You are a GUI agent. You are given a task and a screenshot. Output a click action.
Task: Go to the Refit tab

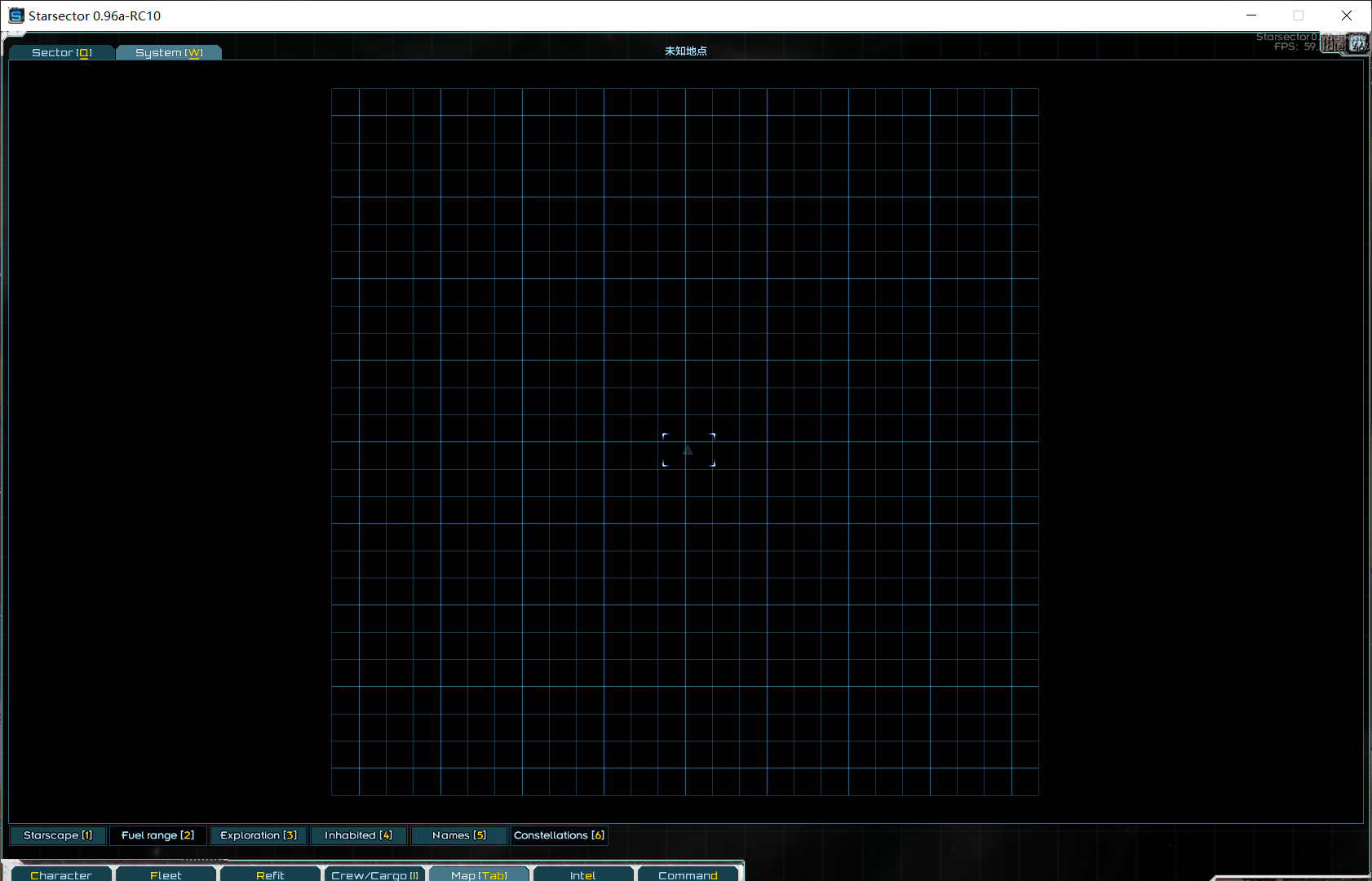[x=270, y=874]
